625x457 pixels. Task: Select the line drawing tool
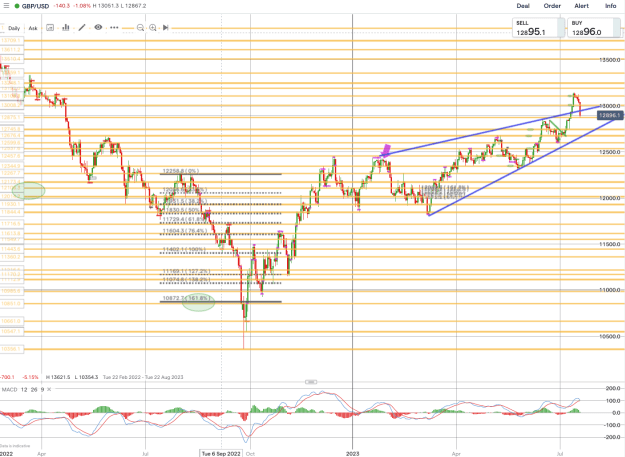82,27
